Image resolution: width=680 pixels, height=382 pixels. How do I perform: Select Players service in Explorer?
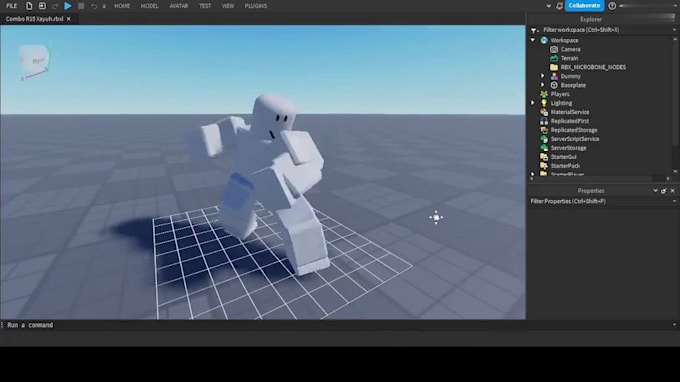(560, 94)
